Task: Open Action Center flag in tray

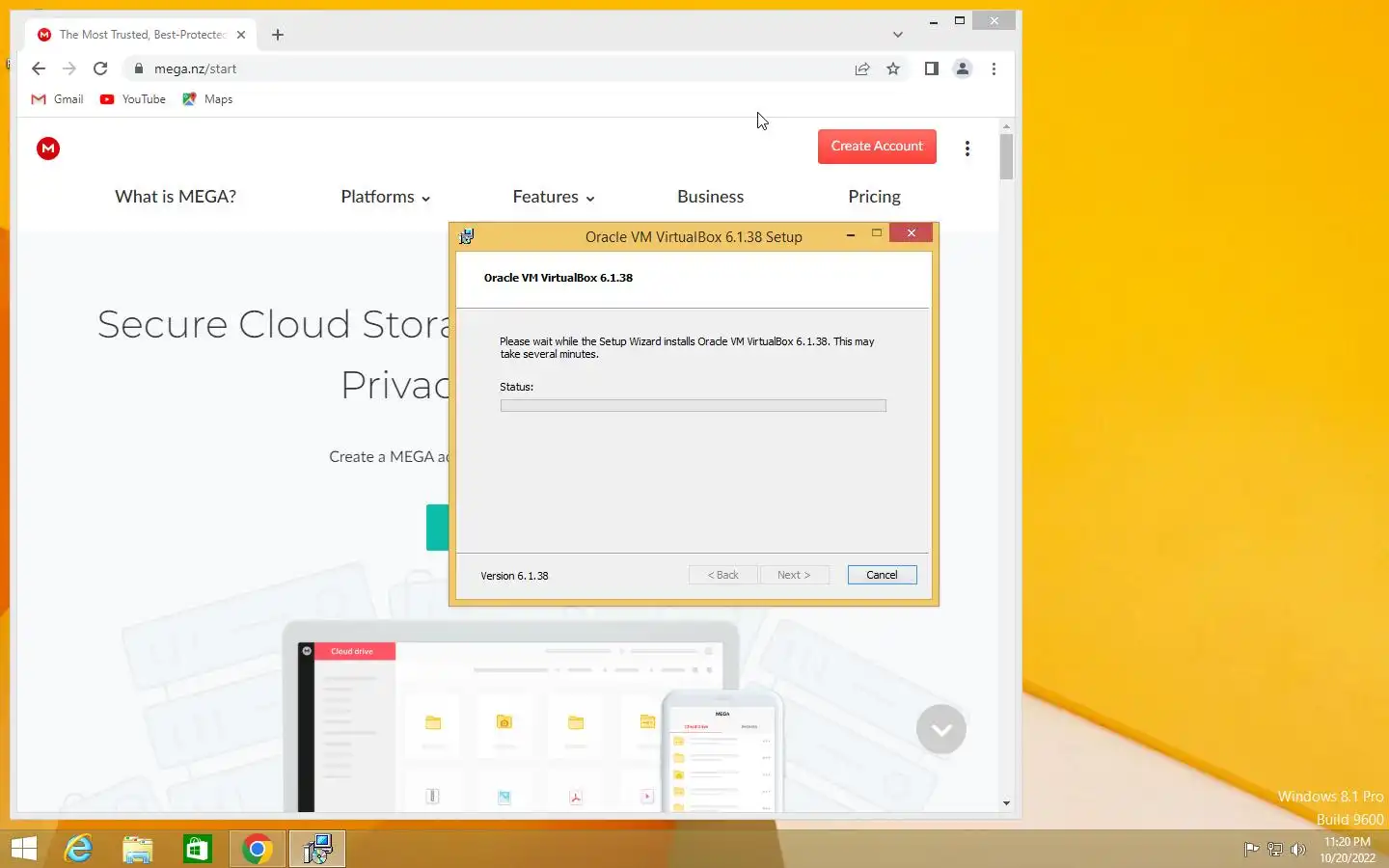Action: [x=1251, y=850]
